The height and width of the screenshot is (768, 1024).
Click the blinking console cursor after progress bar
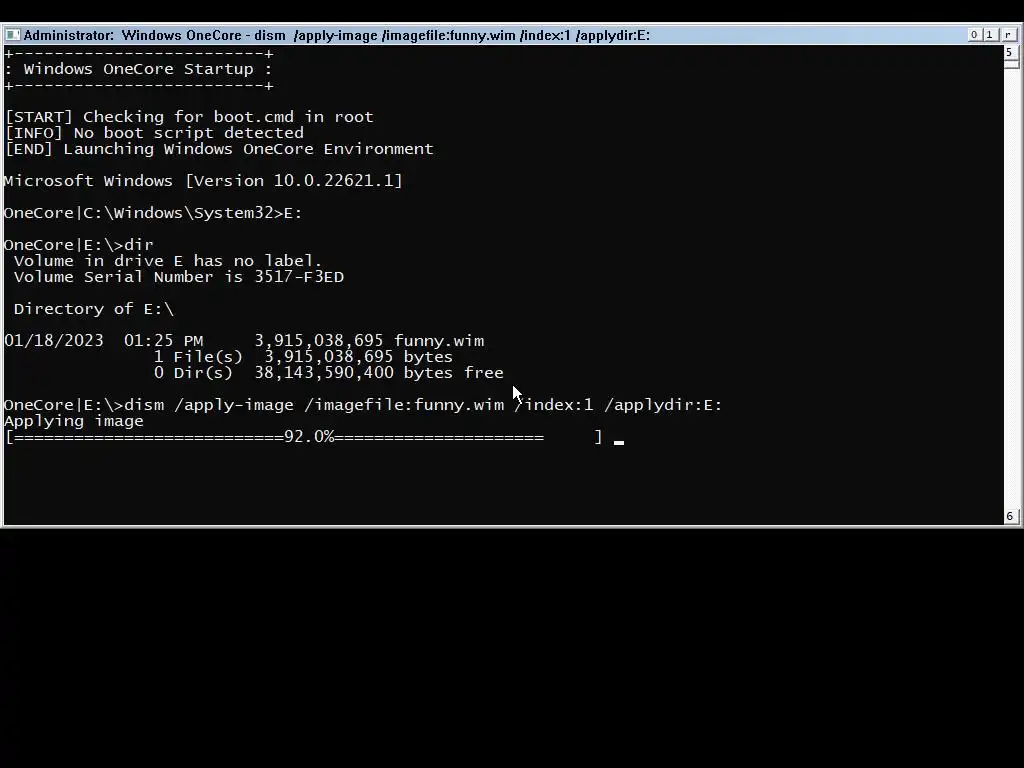tap(618, 442)
